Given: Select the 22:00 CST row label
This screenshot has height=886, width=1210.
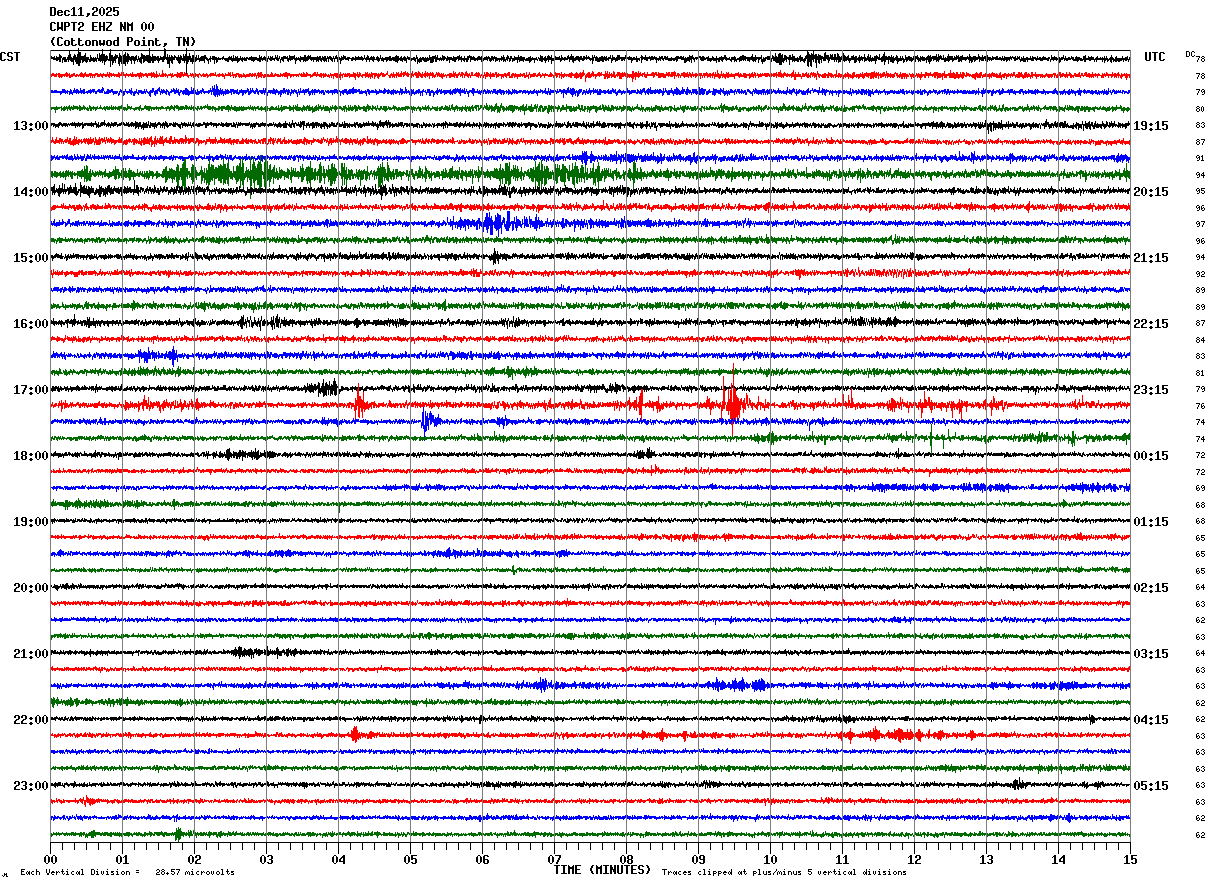Looking at the screenshot, I should click(31, 720).
